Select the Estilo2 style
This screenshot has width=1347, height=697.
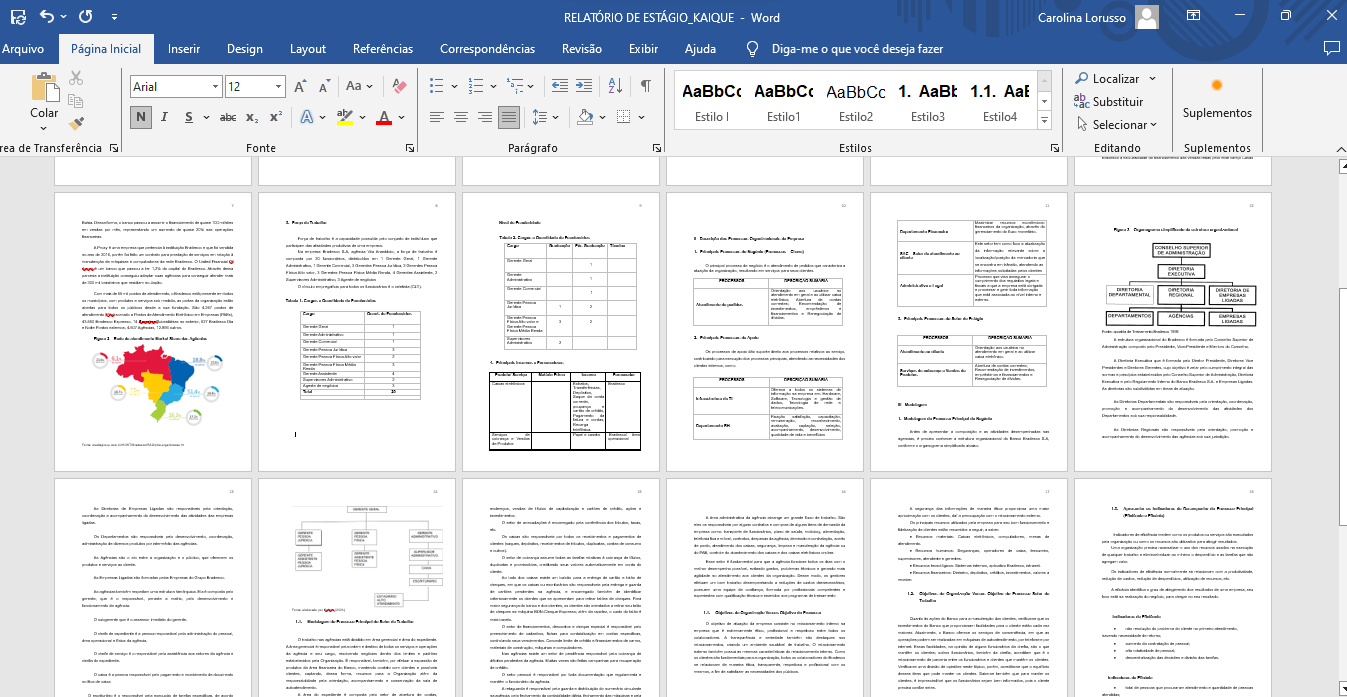(x=855, y=101)
